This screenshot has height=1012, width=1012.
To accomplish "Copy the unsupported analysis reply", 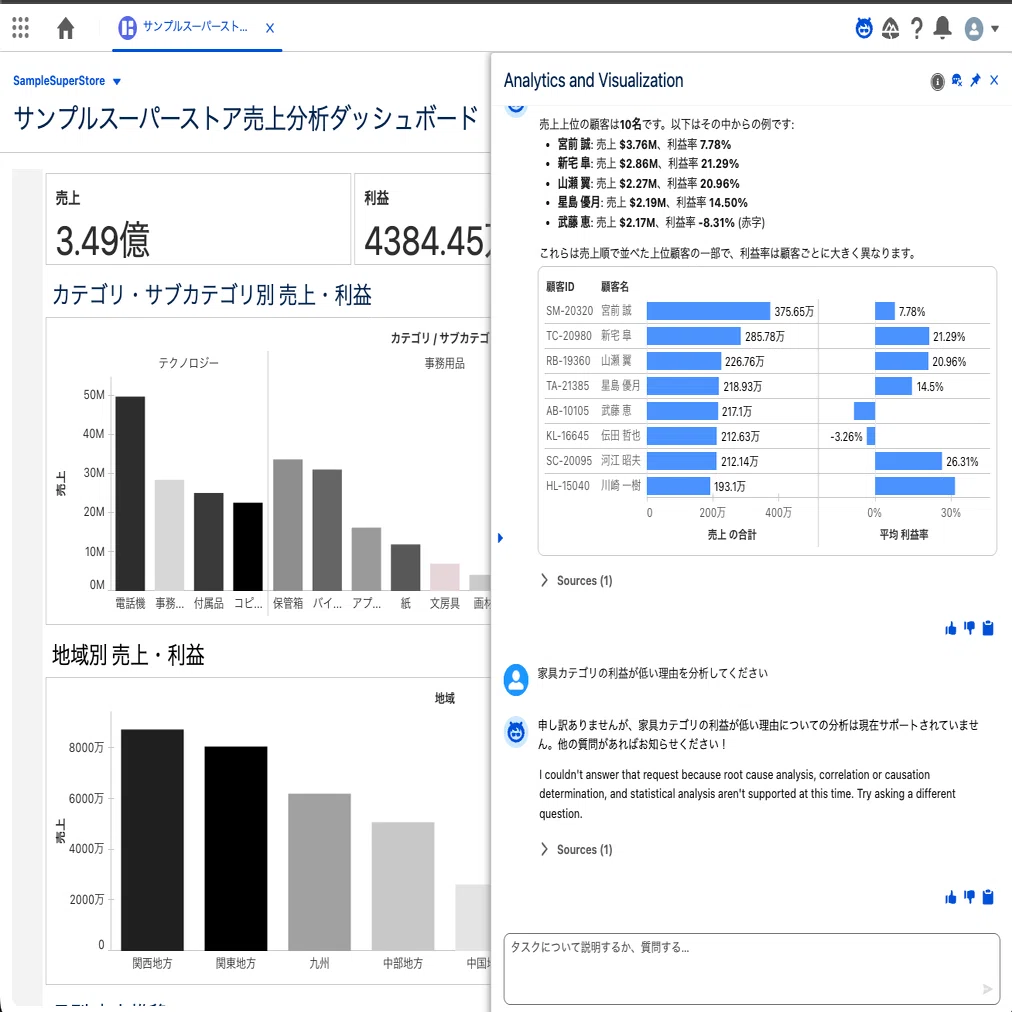I will [988, 897].
